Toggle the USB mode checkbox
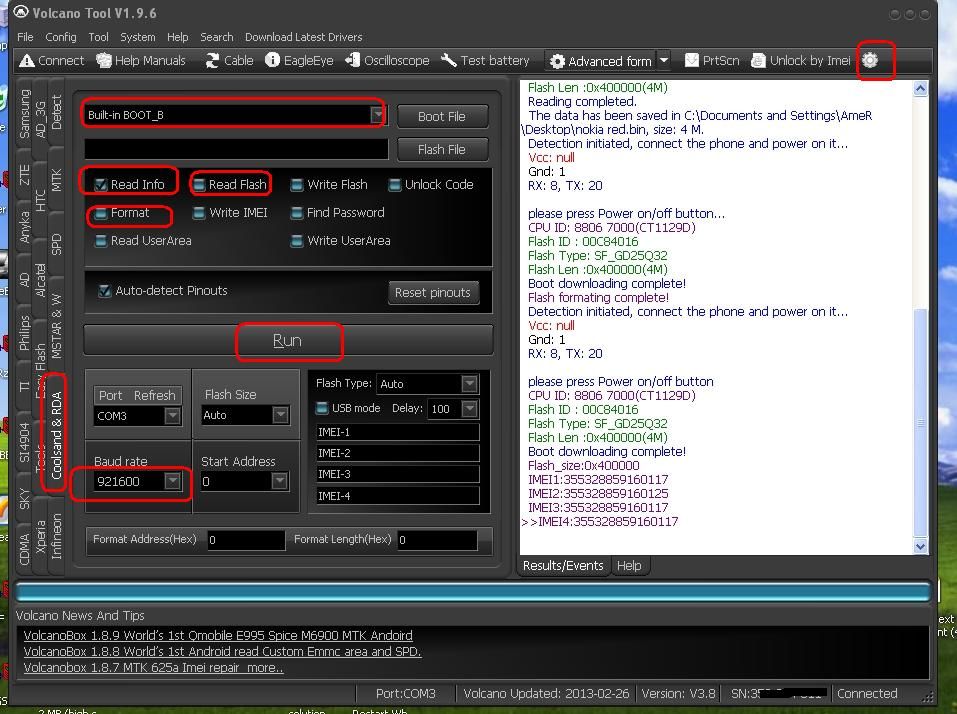Screen dimensions: 957x714 (x=322, y=408)
